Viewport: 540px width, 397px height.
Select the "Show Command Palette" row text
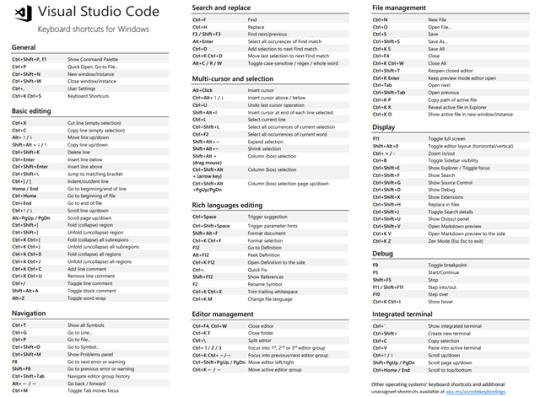pyautogui.click(x=93, y=59)
